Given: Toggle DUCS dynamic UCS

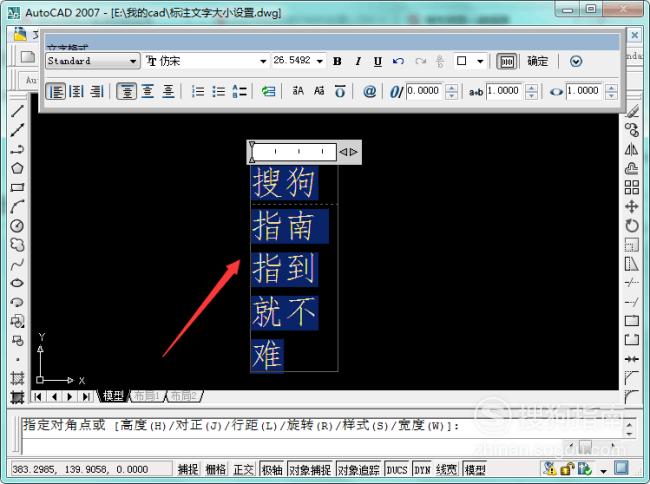Looking at the screenshot, I should pyautogui.click(x=397, y=469).
